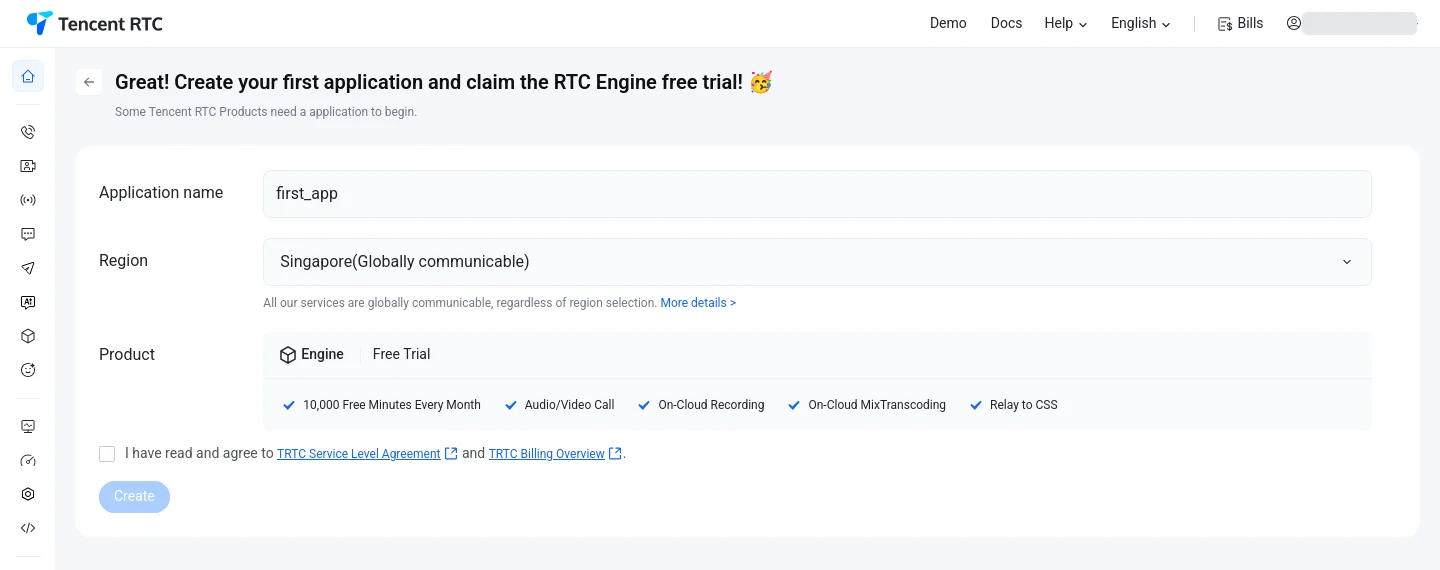1440x570 pixels.
Task: Click the Engine cube icon in Product
Action: click(287, 355)
